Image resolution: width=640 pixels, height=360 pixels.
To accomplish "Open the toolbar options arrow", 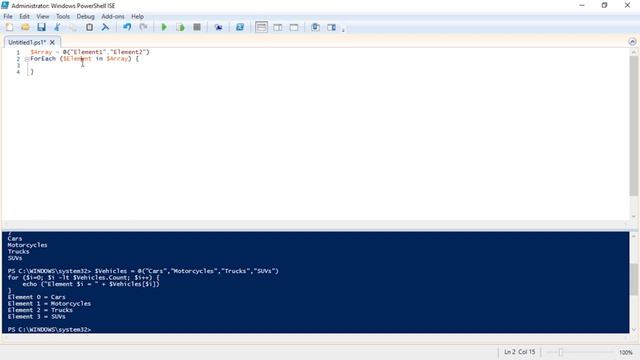I will point(343,30).
